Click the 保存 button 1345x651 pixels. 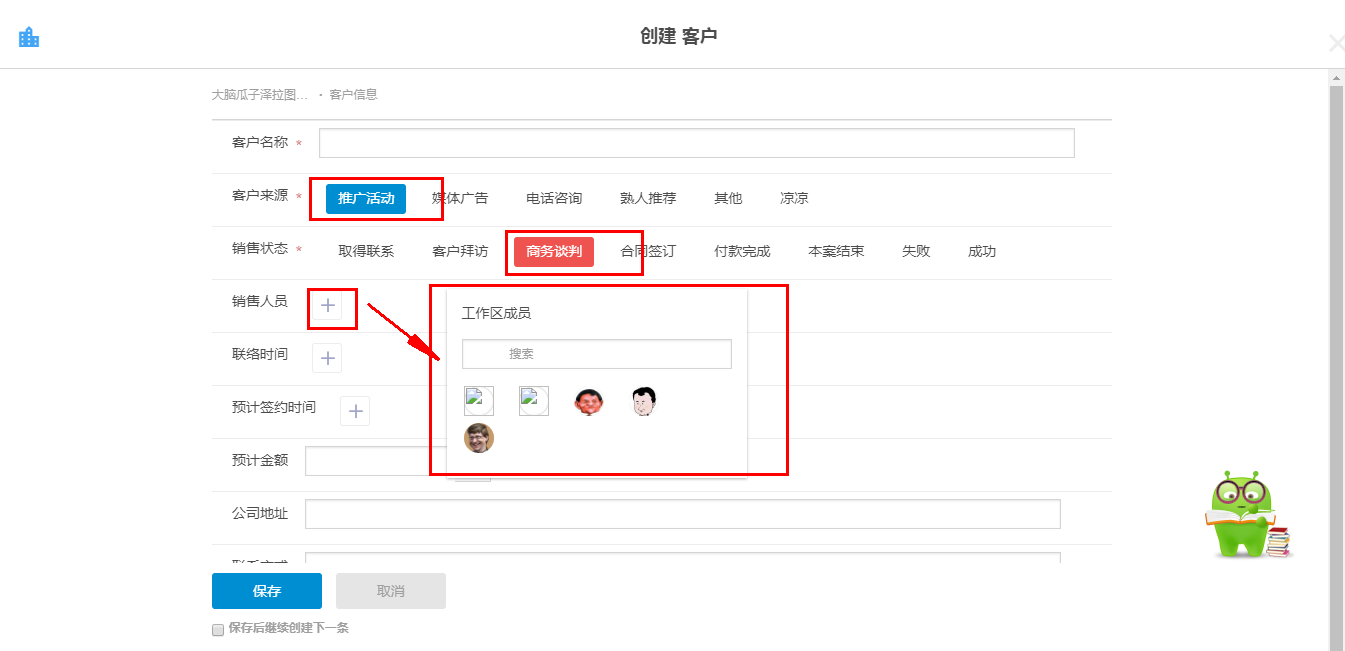tap(267, 591)
